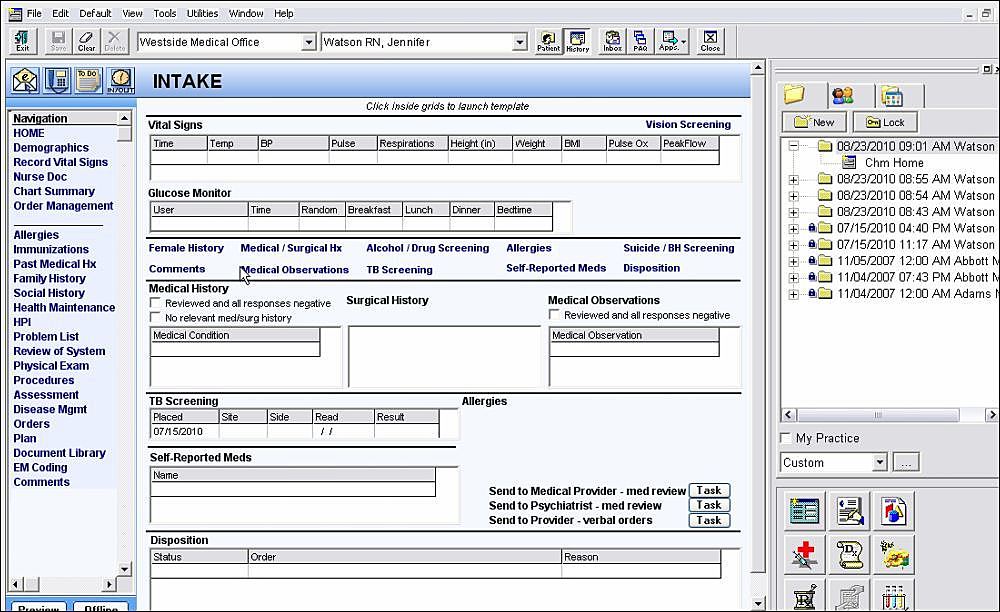Open the Vision Screening link
The height and width of the screenshot is (612, 1000).
[x=688, y=124]
